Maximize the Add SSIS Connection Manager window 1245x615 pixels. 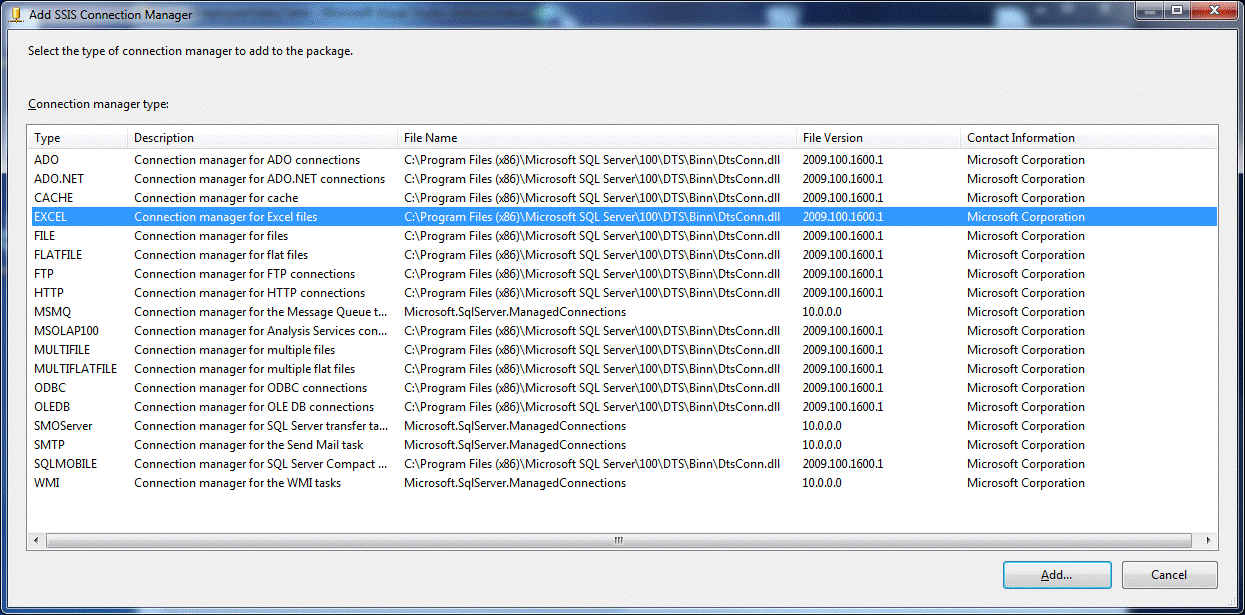tap(1176, 11)
